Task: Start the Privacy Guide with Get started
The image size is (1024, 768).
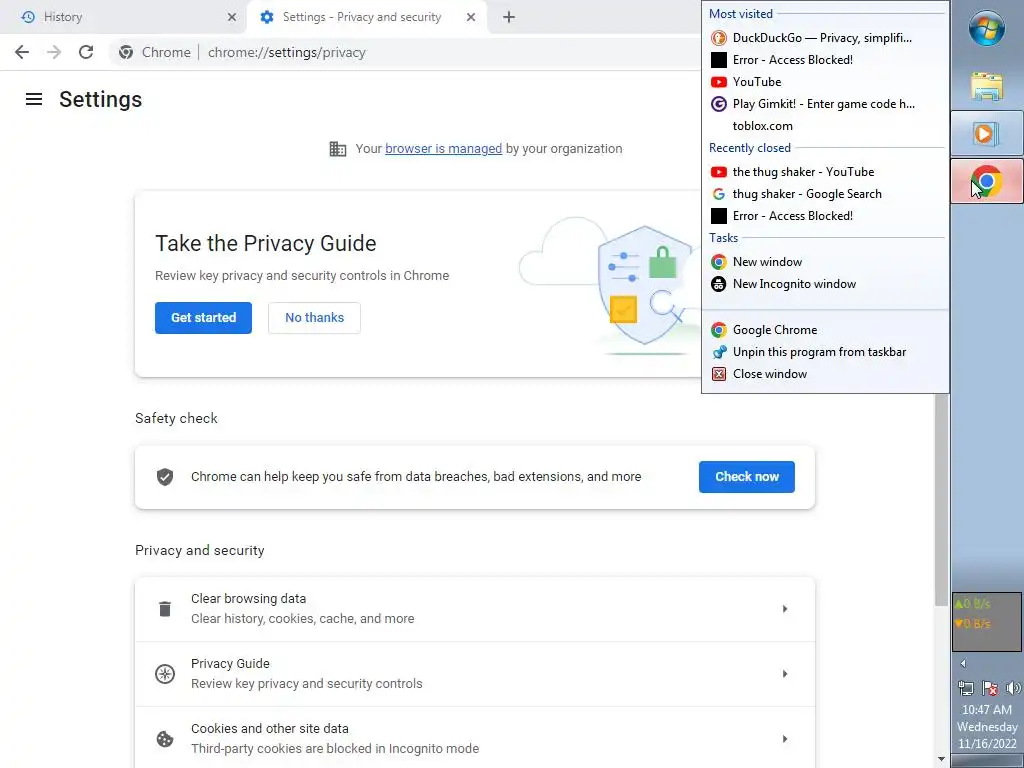Action: (203, 317)
